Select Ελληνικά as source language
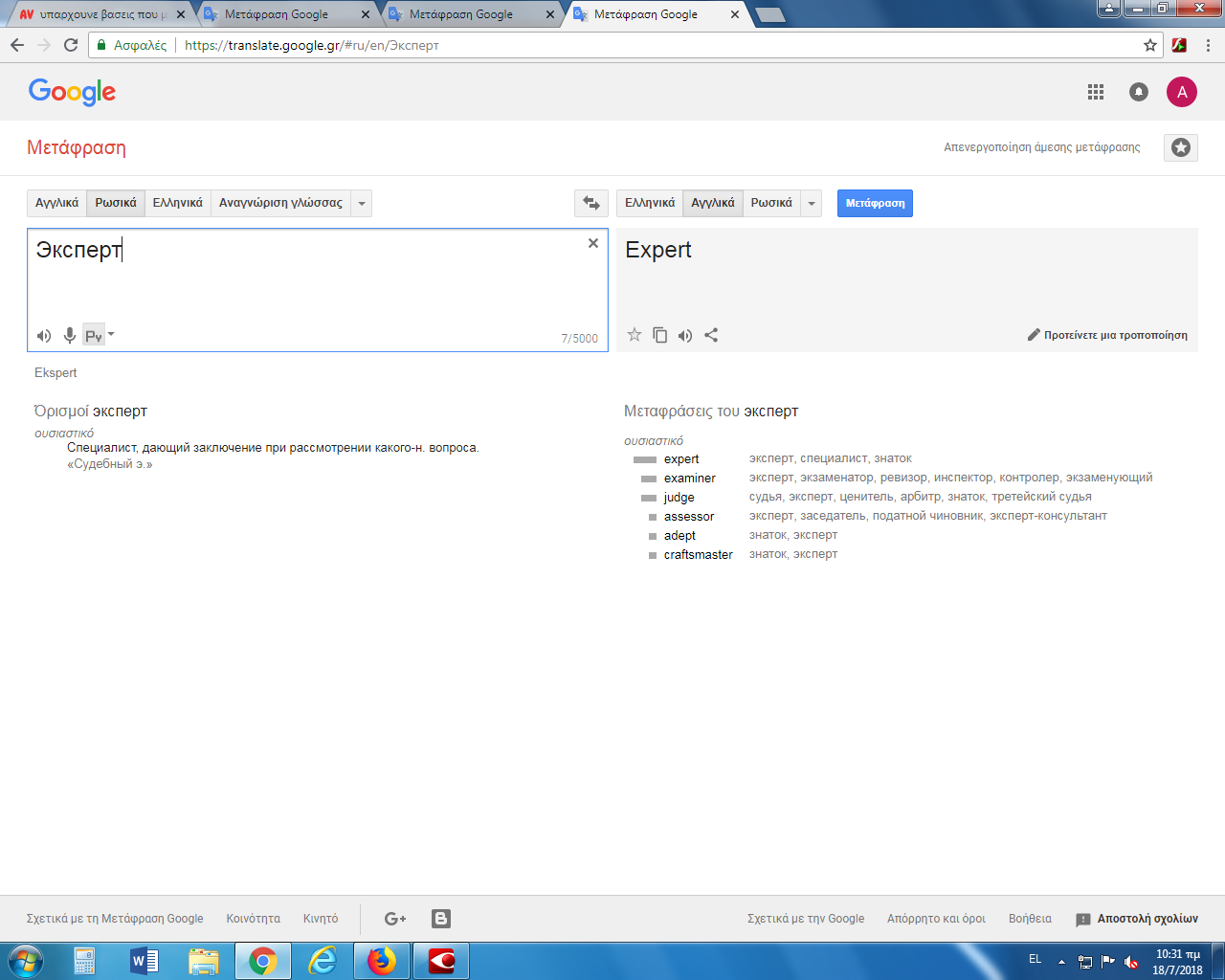 [x=178, y=203]
